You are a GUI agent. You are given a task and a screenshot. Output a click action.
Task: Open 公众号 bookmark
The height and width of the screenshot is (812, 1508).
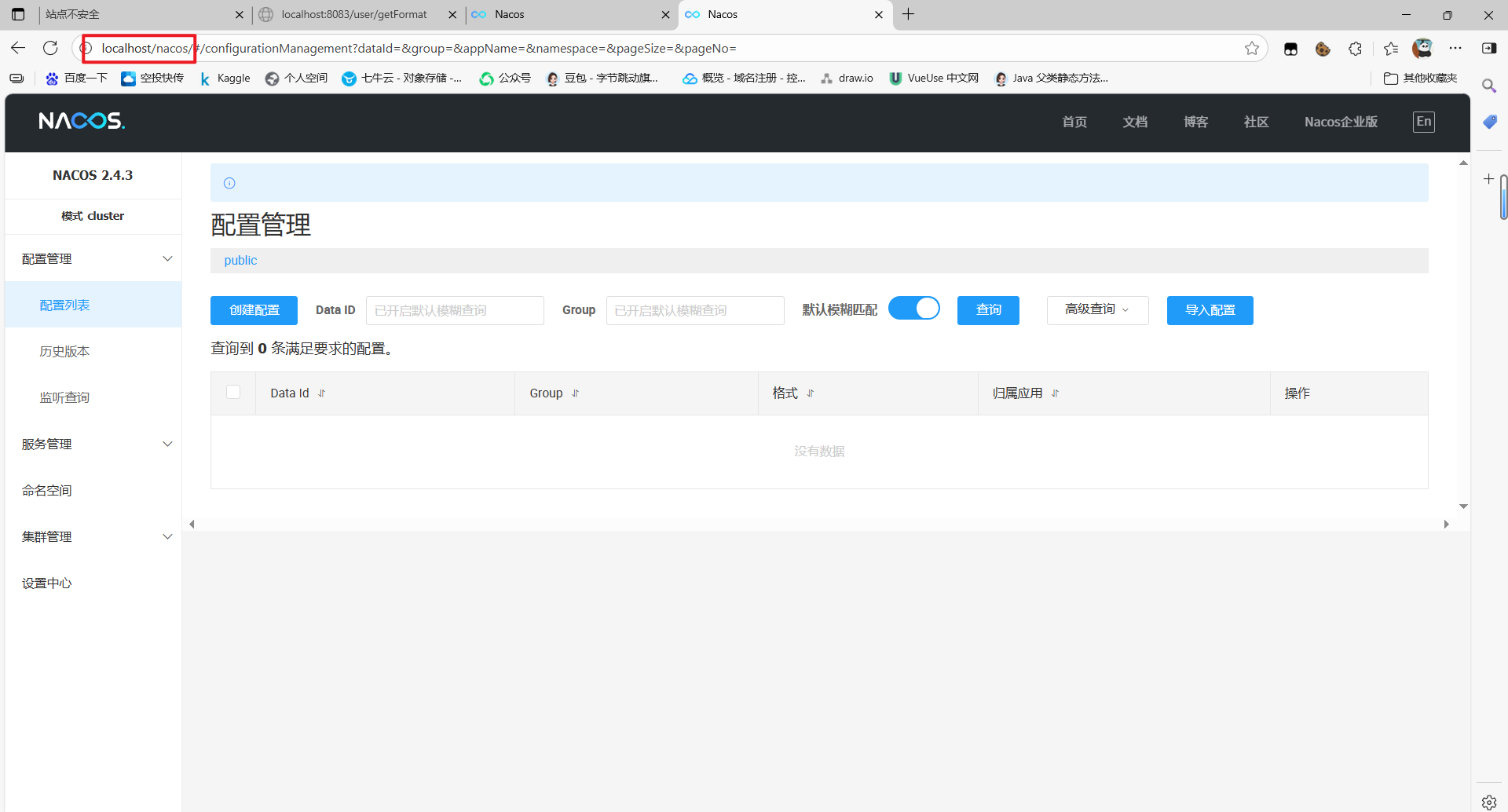pyautogui.click(x=506, y=78)
